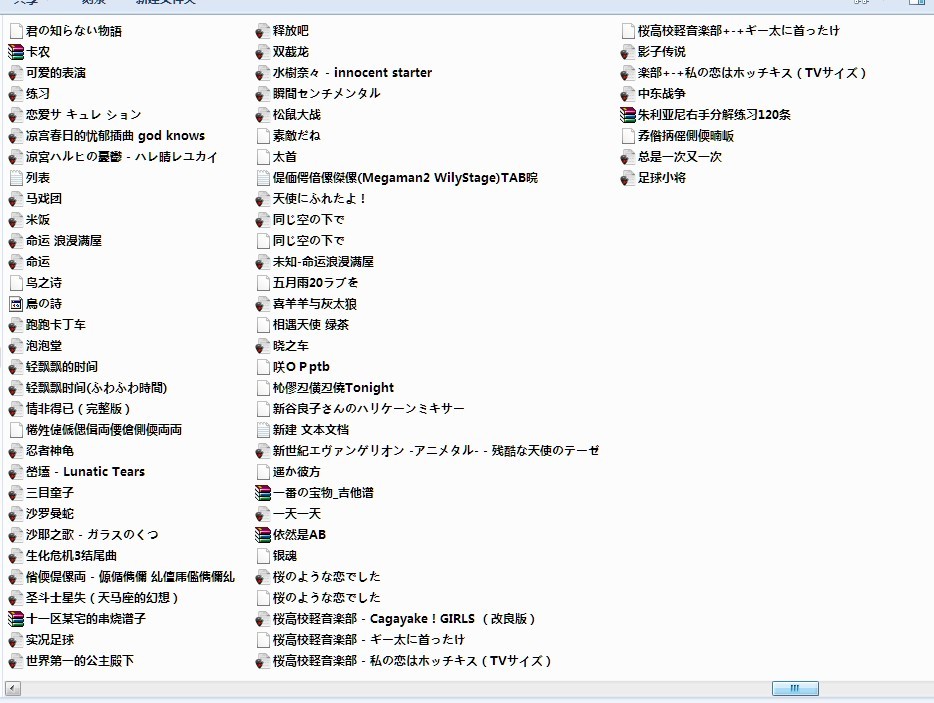934x703 pixels.
Task: Select the icon for 中东战争
Action: (x=628, y=94)
